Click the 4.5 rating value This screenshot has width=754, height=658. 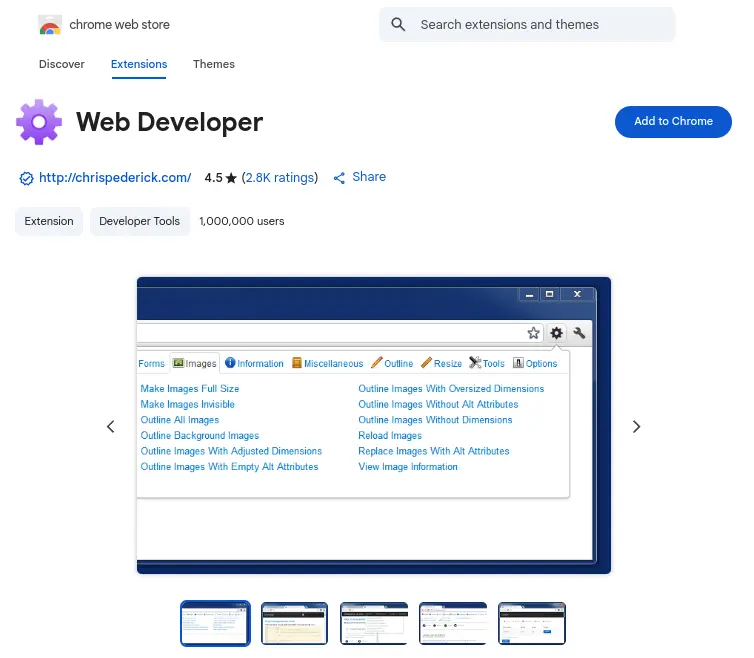click(213, 178)
